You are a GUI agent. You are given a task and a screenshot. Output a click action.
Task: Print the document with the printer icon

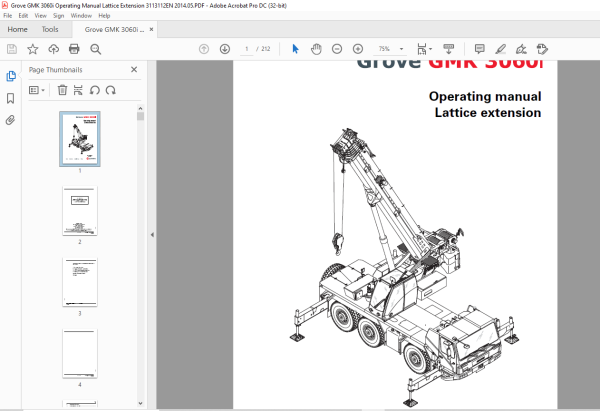74,49
